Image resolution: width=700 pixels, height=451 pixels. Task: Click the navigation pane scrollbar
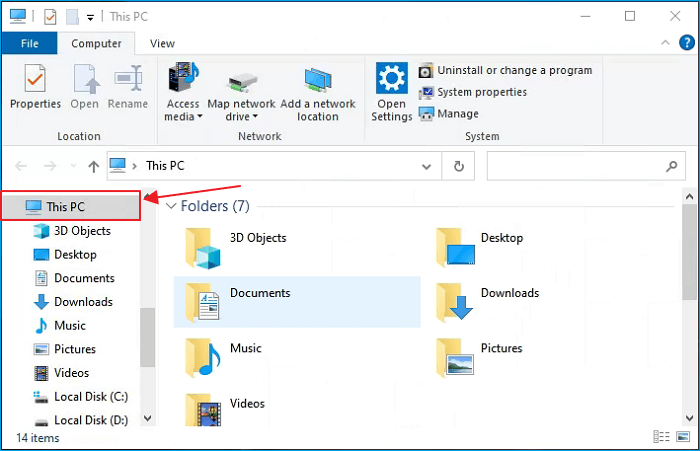(147, 335)
